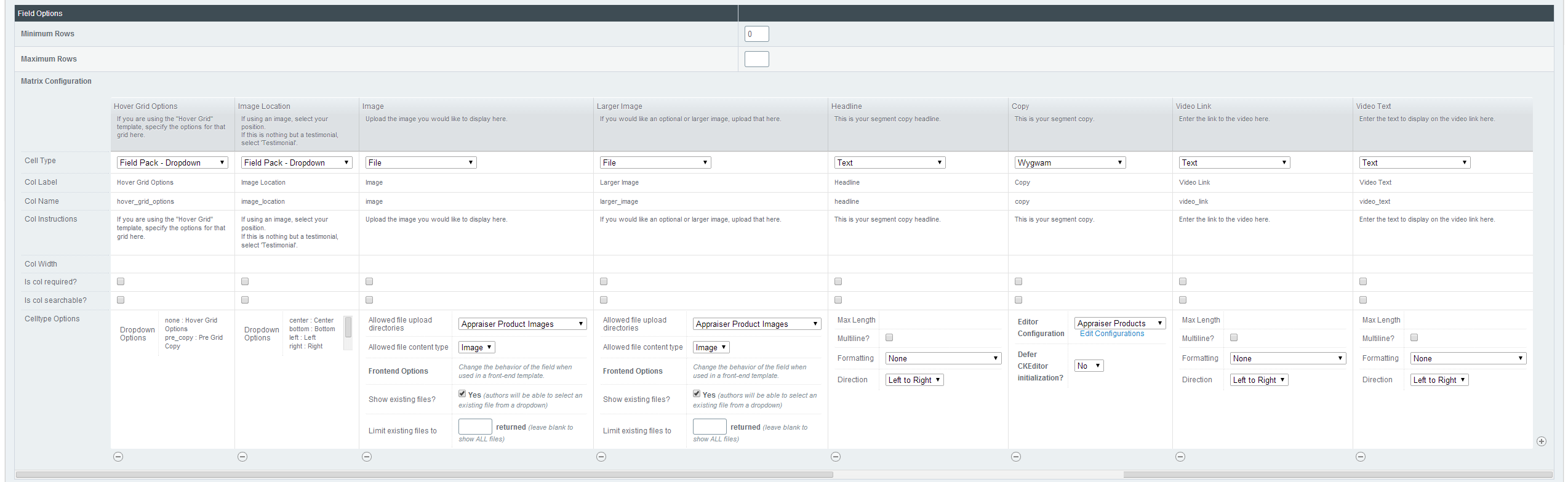The width and height of the screenshot is (1568, 482).
Task: Open Headline cell type Text dropdown
Action: (890, 163)
